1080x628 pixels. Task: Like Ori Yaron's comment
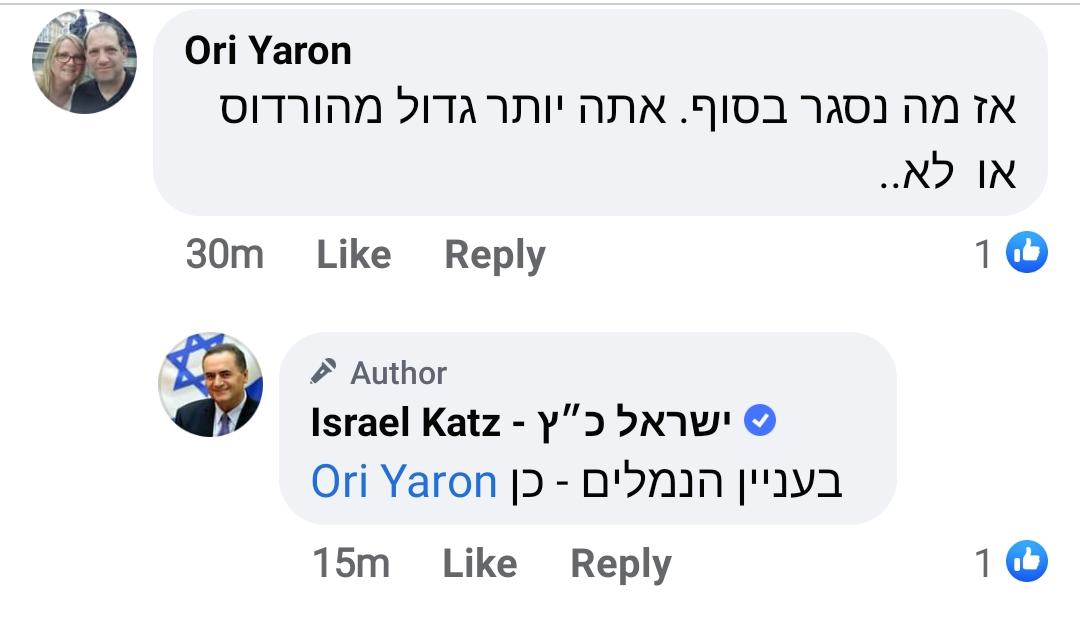point(353,254)
